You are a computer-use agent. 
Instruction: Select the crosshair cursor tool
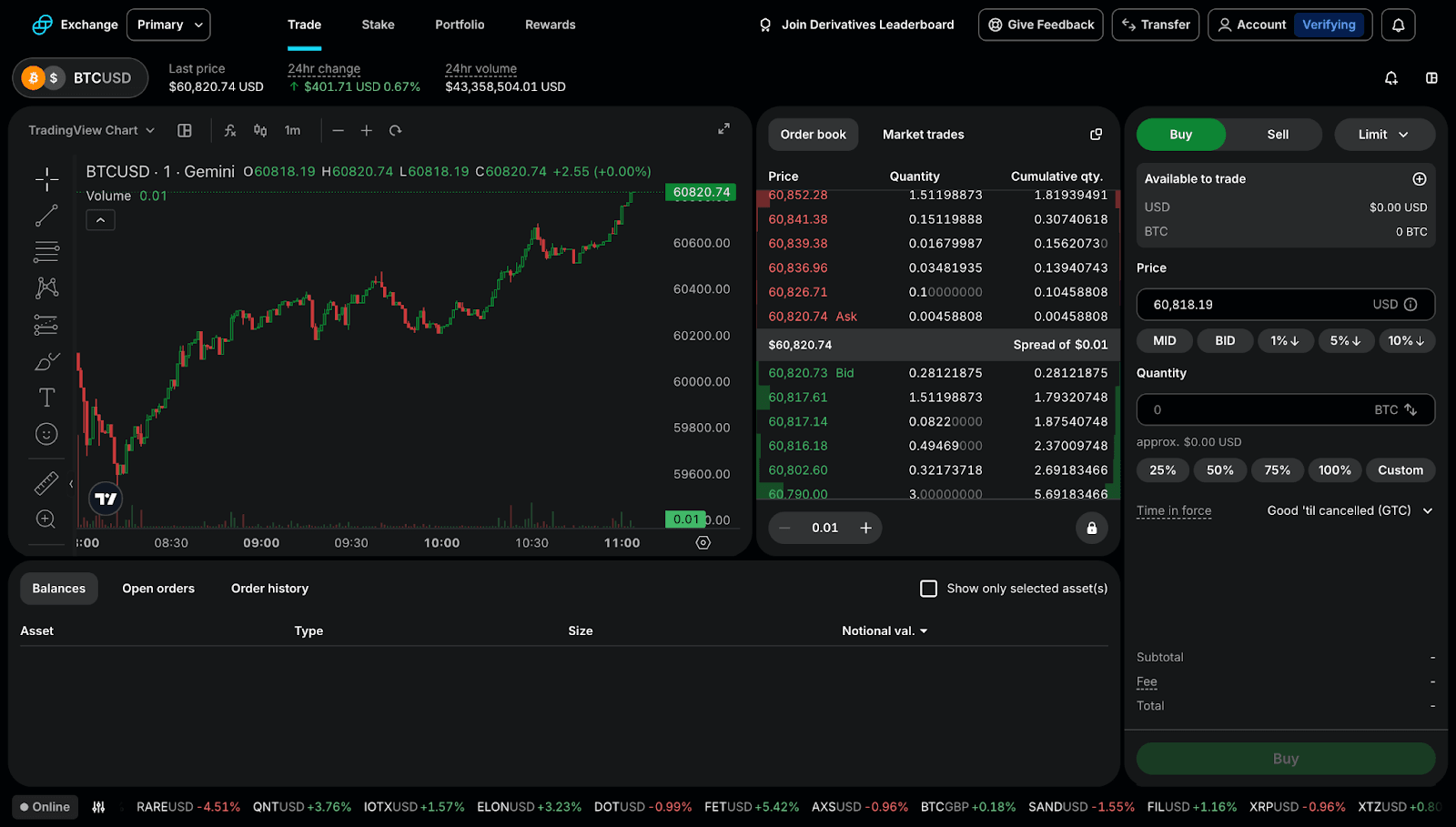pos(45,179)
